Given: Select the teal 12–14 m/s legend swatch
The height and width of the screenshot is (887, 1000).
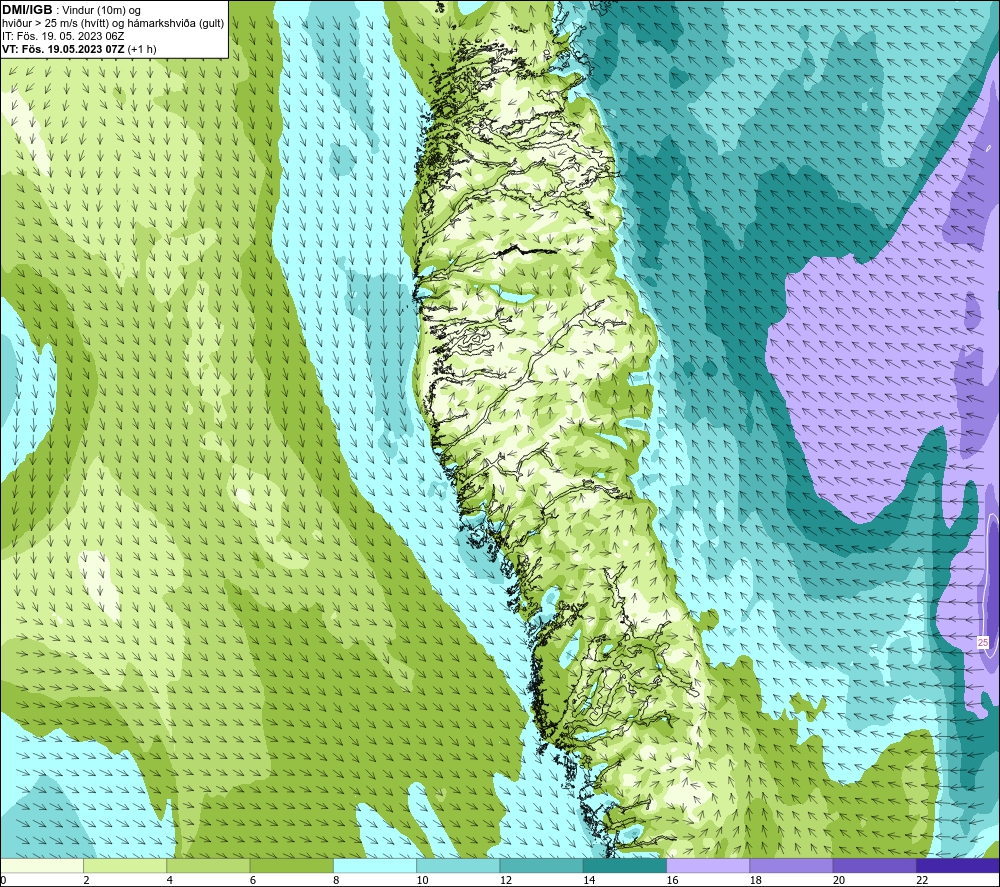Looking at the screenshot, I should point(541,865).
